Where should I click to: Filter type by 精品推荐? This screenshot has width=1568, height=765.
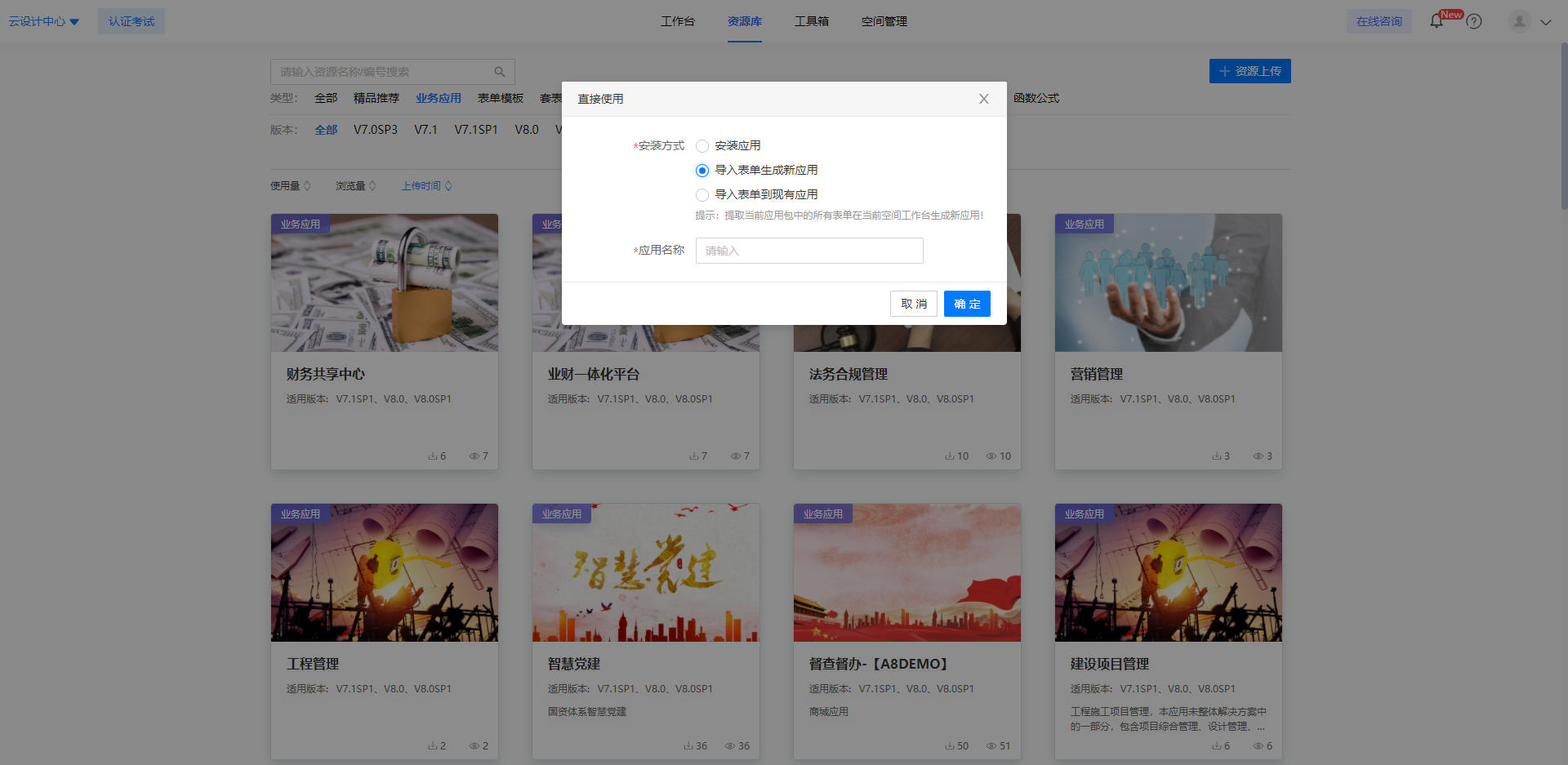tap(376, 98)
